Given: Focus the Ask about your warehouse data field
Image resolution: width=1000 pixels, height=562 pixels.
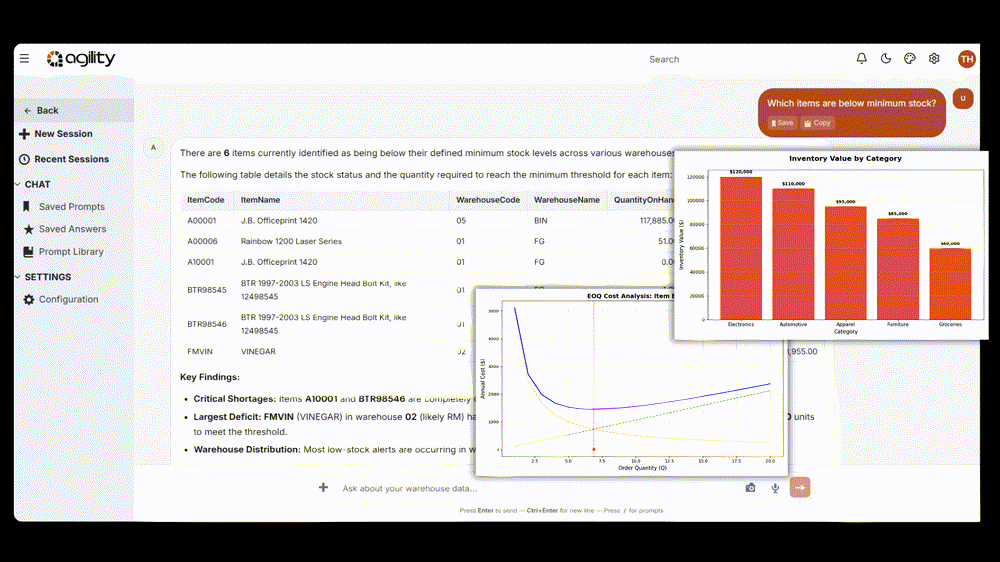Looking at the screenshot, I should point(539,488).
